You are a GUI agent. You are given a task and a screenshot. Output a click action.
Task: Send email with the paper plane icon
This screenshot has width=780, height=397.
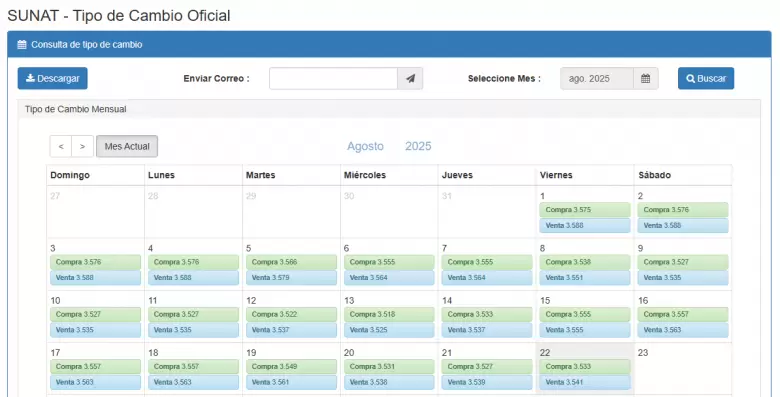pyautogui.click(x=410, y=79)
